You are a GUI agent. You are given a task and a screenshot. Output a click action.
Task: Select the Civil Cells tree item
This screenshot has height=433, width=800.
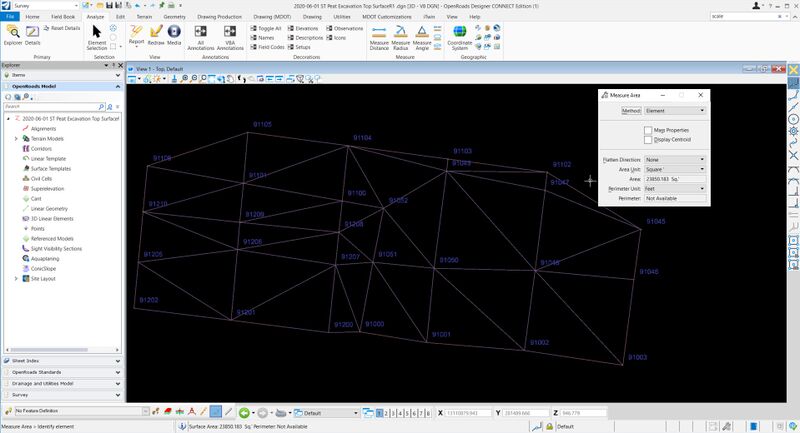[41, 179]
